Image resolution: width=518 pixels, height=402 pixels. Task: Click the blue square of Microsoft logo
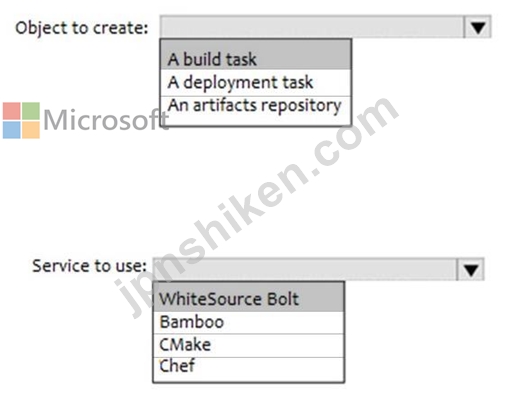click(12, 130)
